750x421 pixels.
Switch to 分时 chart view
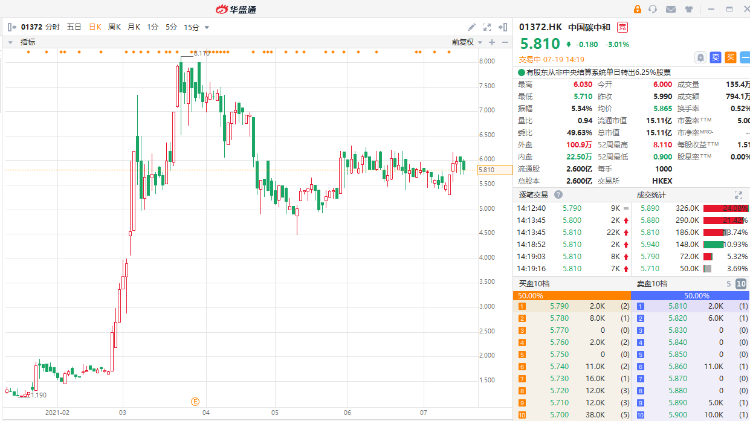pyautogui.click(x=53, y=27)
